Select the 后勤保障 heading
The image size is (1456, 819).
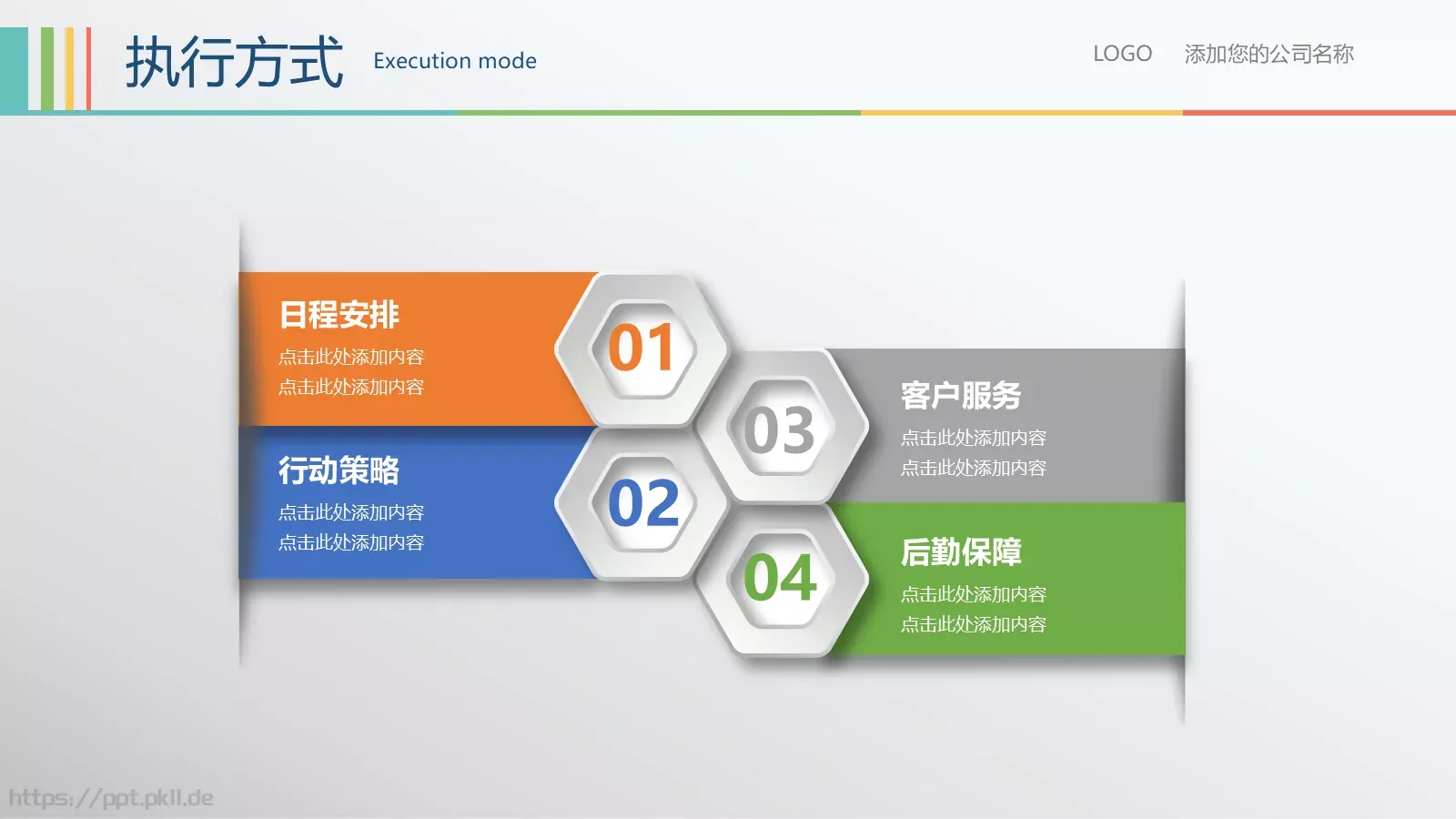point(961,552)
